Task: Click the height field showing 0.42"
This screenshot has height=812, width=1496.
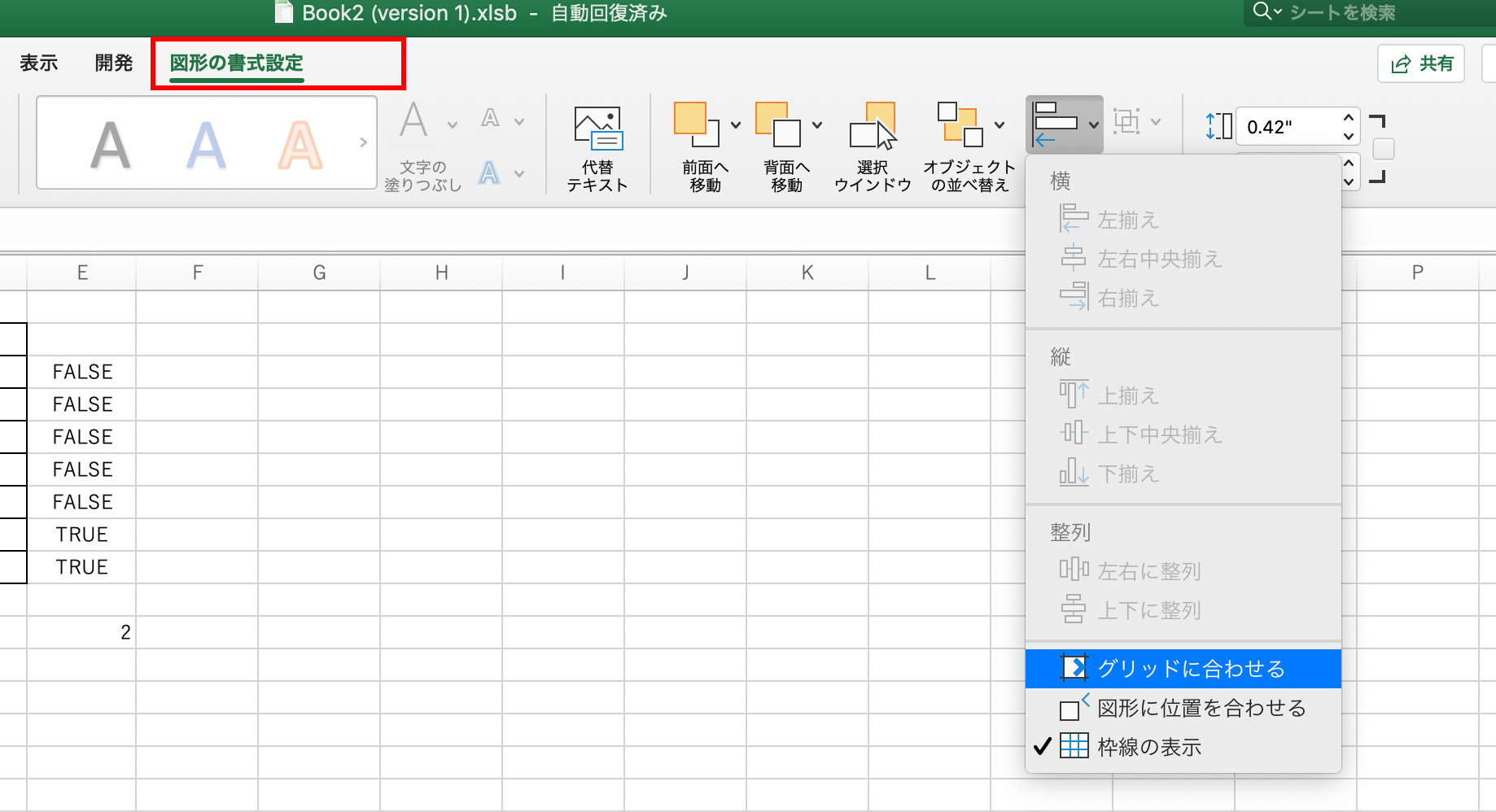Action: click(1288, 127)
